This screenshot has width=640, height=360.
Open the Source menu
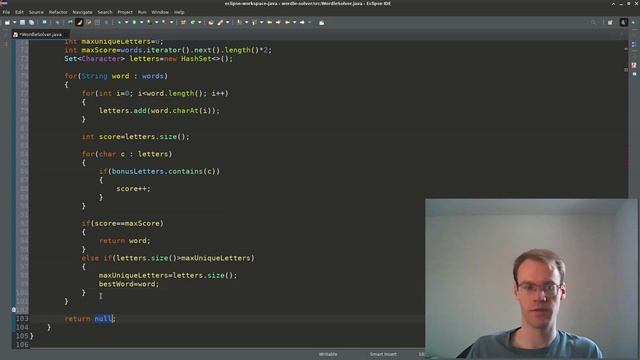36,12
